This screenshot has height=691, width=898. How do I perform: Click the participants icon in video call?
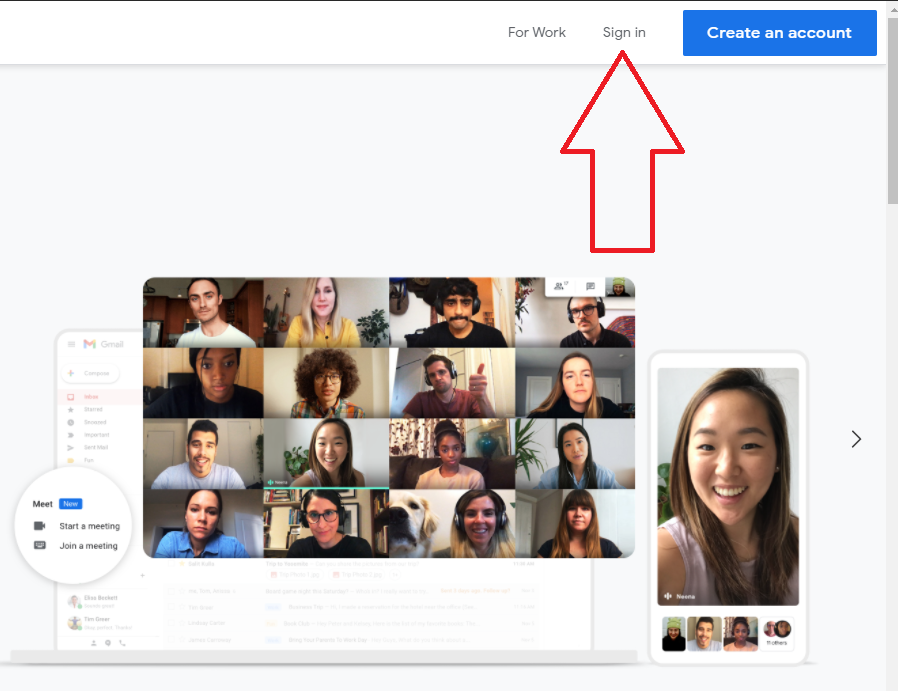tap(561, 286)
